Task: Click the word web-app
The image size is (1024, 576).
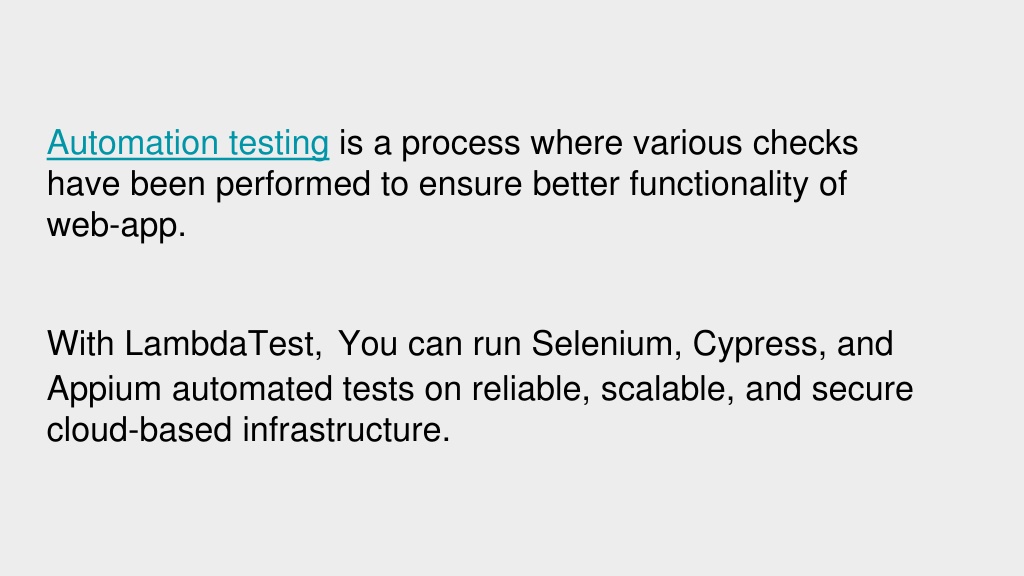Action: [x=116, y=227]
